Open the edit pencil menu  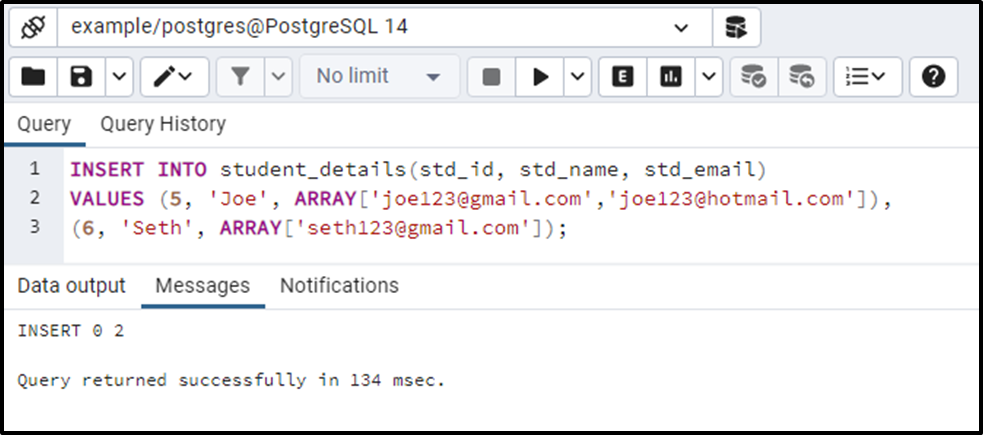pos(174,77)
